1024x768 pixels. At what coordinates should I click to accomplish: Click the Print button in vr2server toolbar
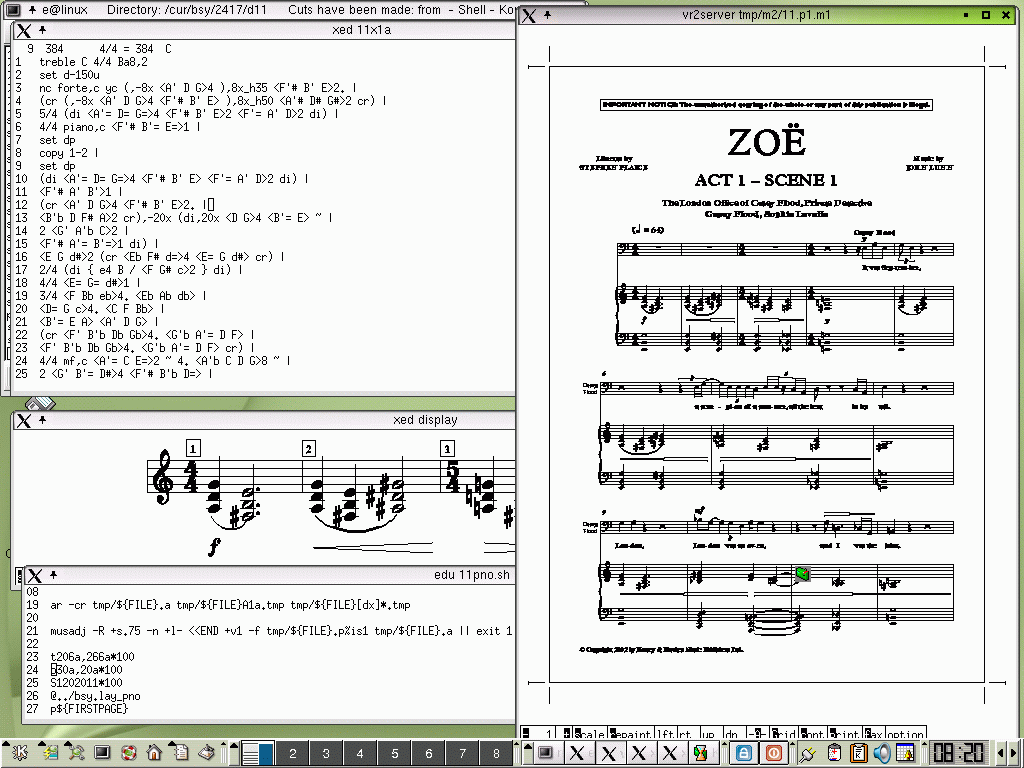(x=844, y=734)
